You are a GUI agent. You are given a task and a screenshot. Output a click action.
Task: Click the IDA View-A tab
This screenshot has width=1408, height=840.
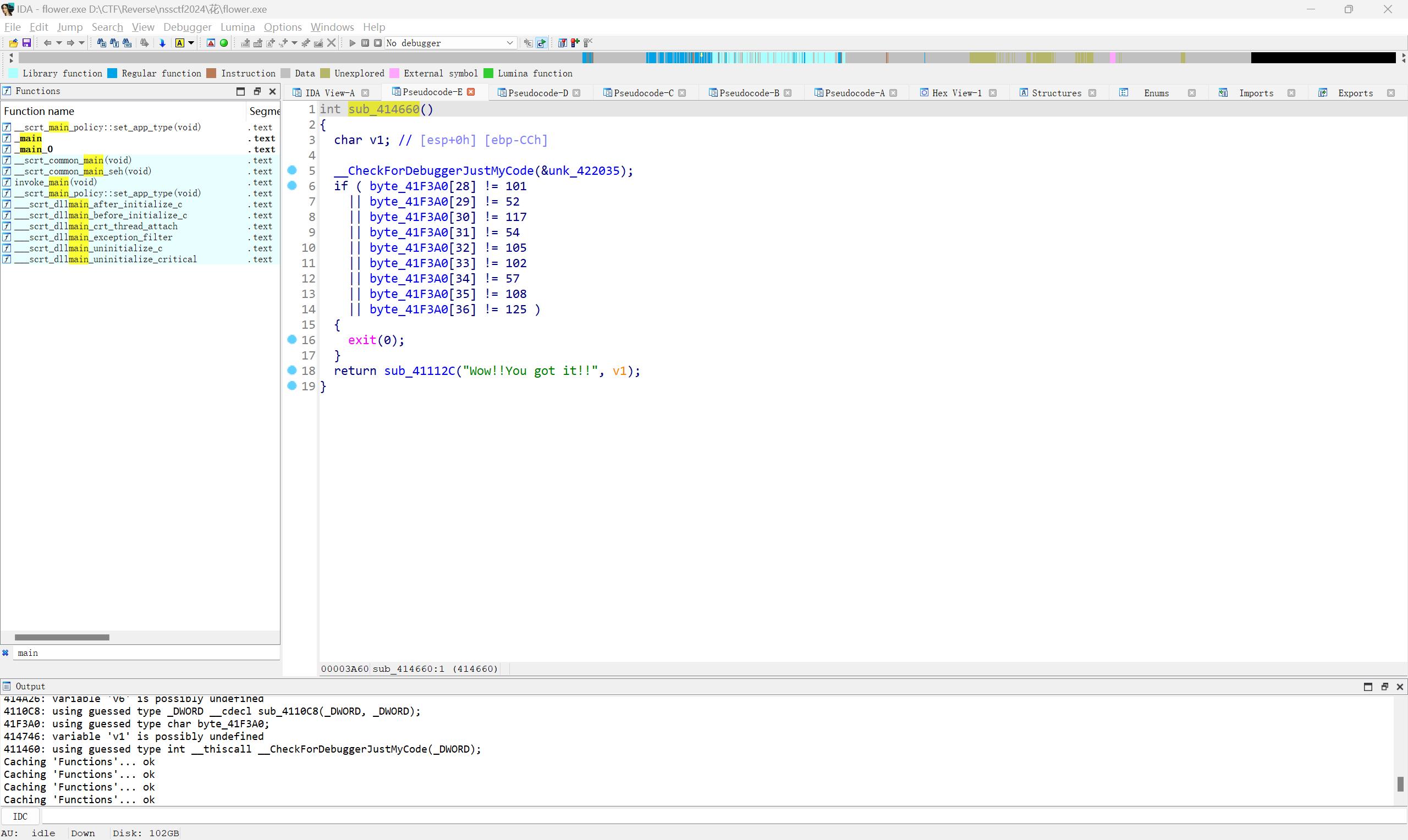pyautogui.click(x=335, y=93)
